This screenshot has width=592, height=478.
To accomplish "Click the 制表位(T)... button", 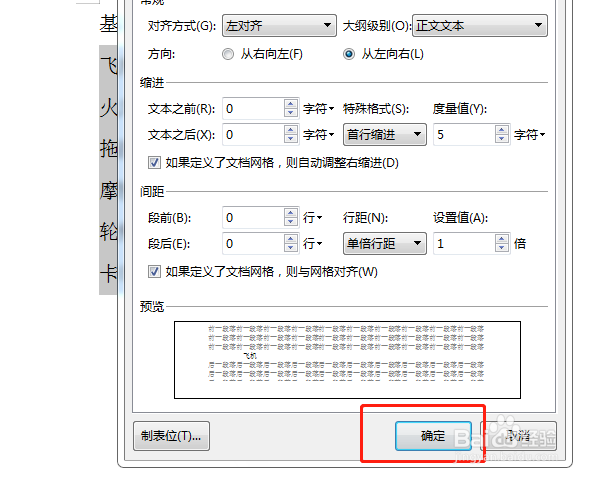I will pyautogui.click(x=171, y=436).
